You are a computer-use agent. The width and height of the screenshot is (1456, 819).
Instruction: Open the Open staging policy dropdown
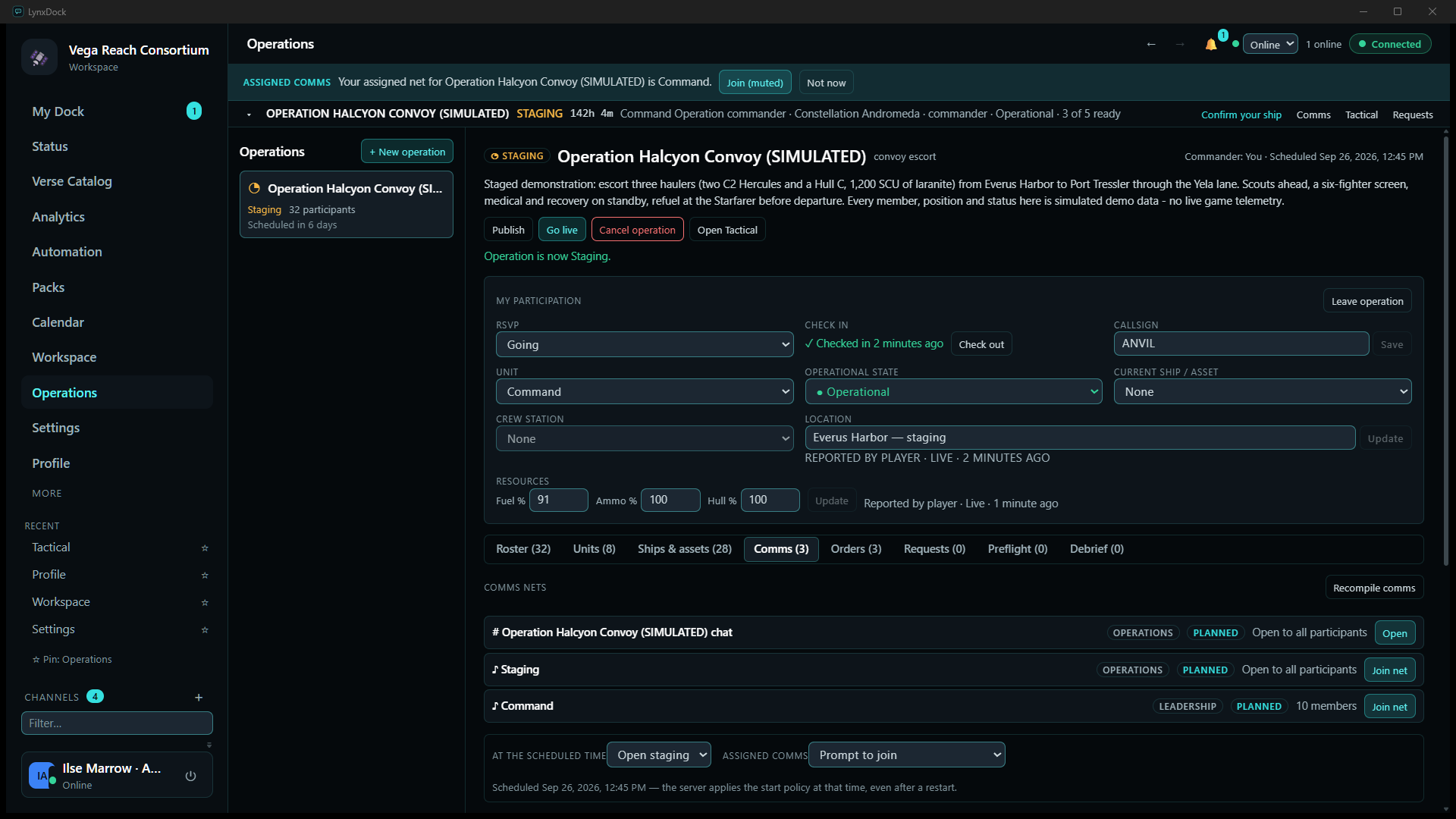click(659, 755)
